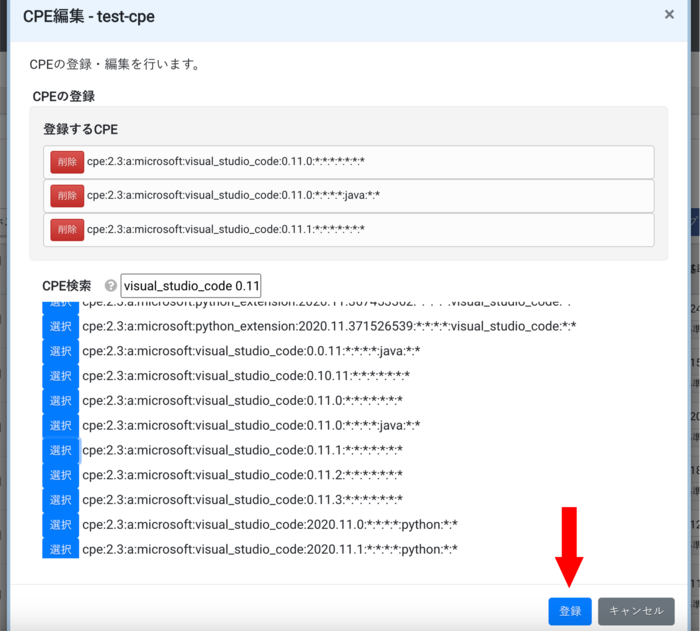Image resolution: width=700 pixels, height=631 pixels.
Task: Select visual_studio_code:2020.11.1 python CPE
Action: click(60, 549)
